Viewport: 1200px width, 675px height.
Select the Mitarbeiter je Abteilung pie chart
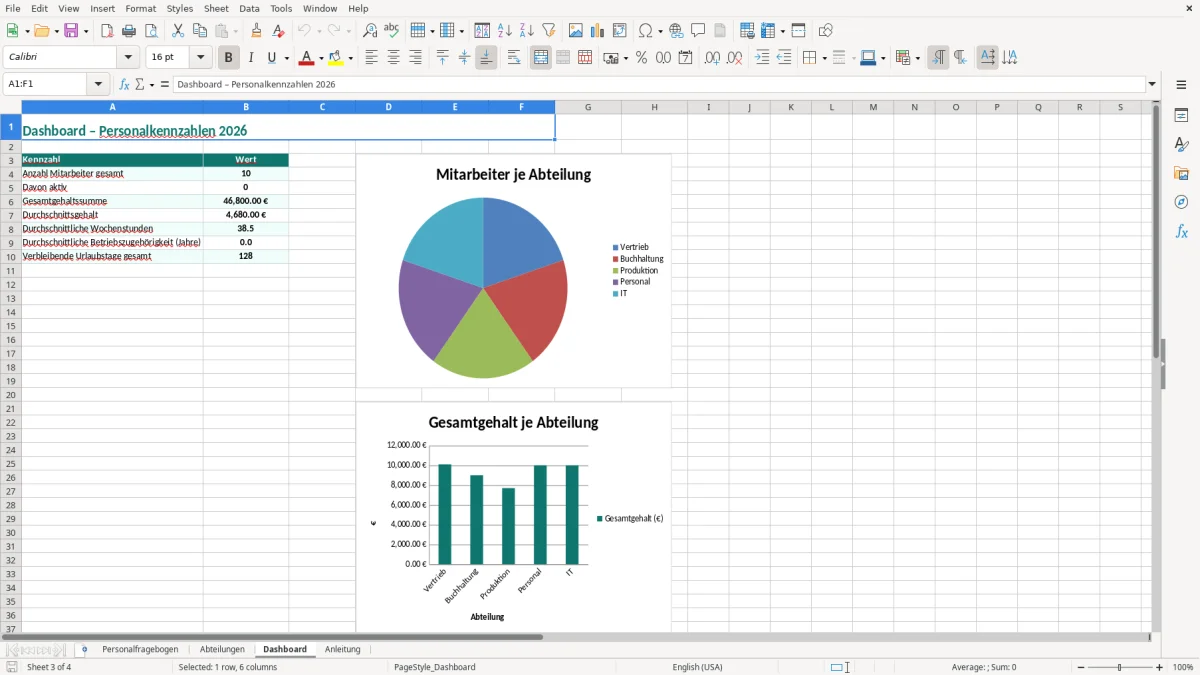(513, 270)
